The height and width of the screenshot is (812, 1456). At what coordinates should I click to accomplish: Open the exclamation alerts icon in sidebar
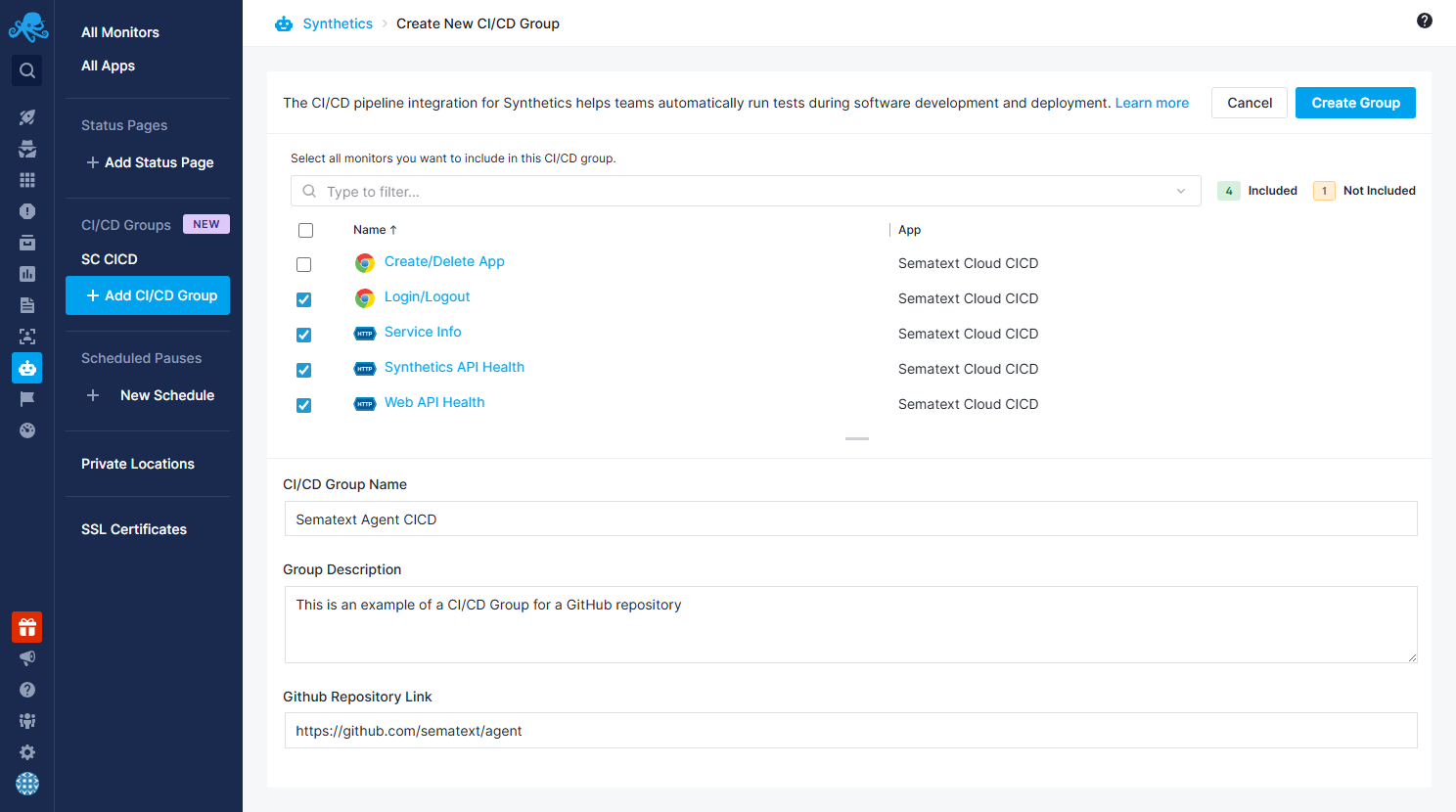click(27, 211)
